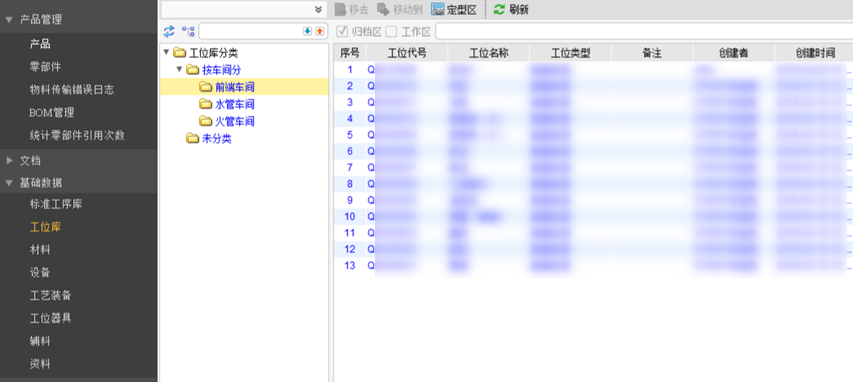Sort by the 备注 column header
The image size is (853, 382).
click(652, 53)
